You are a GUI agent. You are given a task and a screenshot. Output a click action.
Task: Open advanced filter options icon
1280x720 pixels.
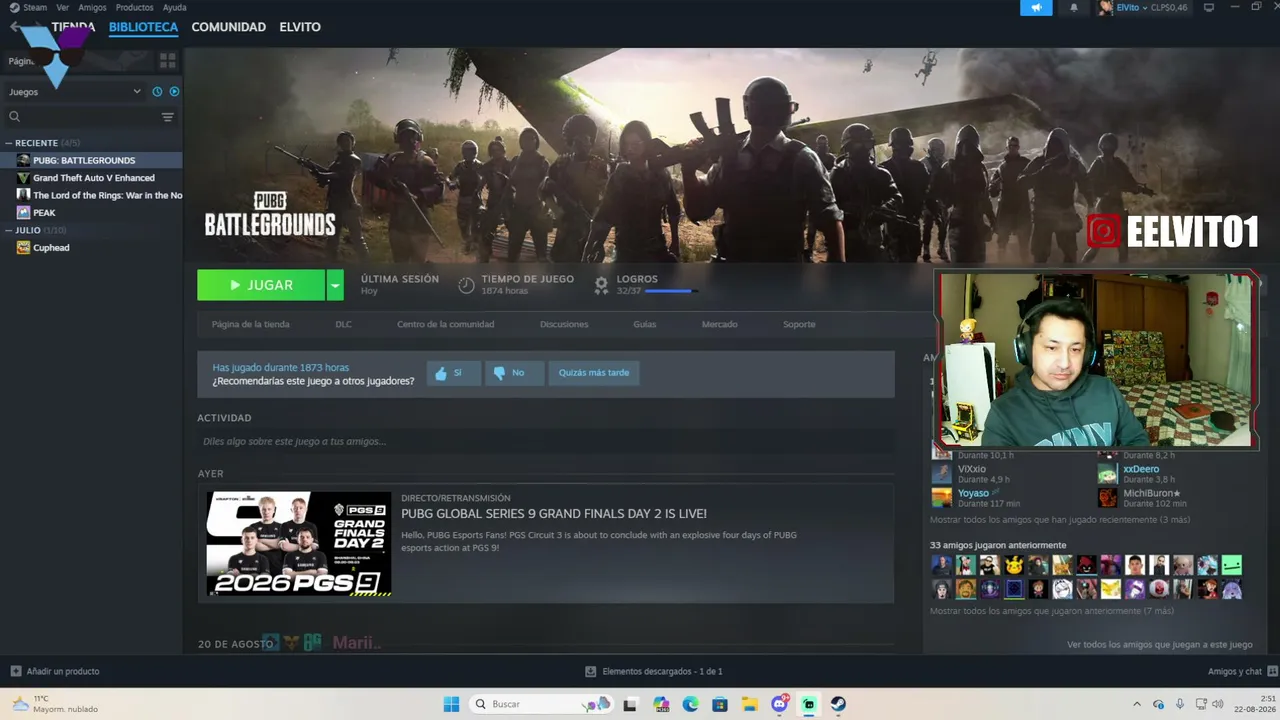point(168,117)
